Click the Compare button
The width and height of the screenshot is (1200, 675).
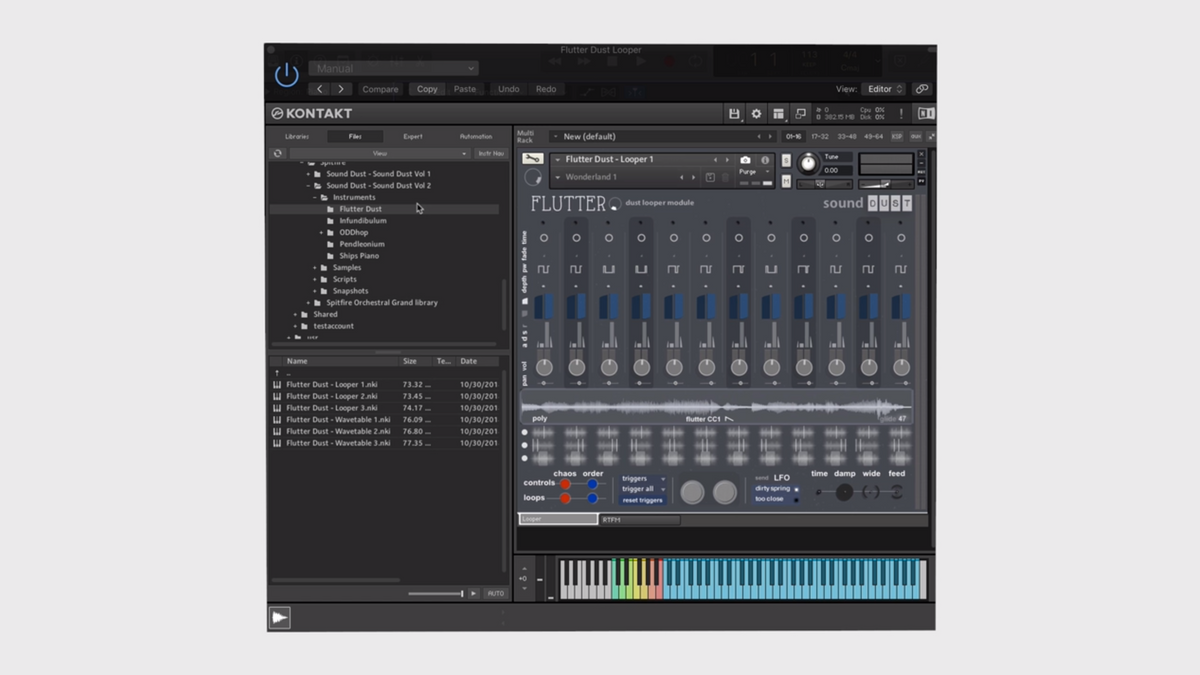pos(380,89)
